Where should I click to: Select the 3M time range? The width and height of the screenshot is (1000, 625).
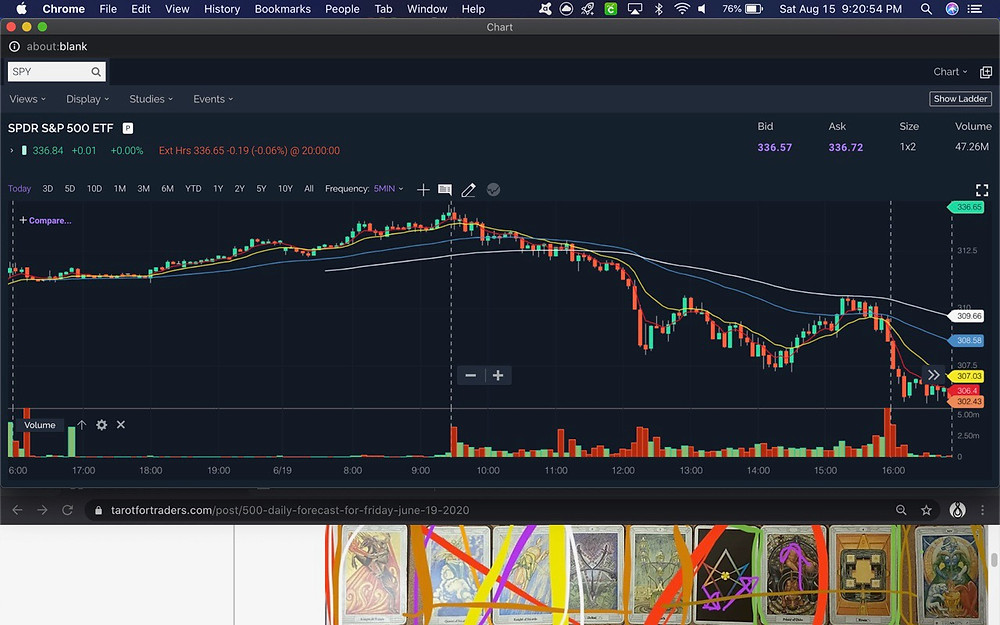point(143,189)
